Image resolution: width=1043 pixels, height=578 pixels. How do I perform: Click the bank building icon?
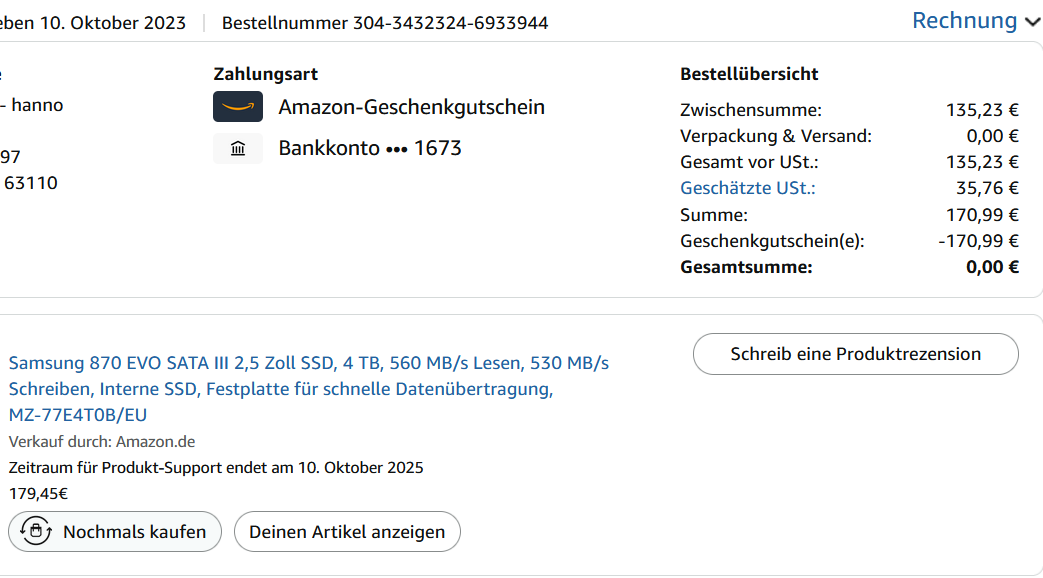click(x=238, y=149)
